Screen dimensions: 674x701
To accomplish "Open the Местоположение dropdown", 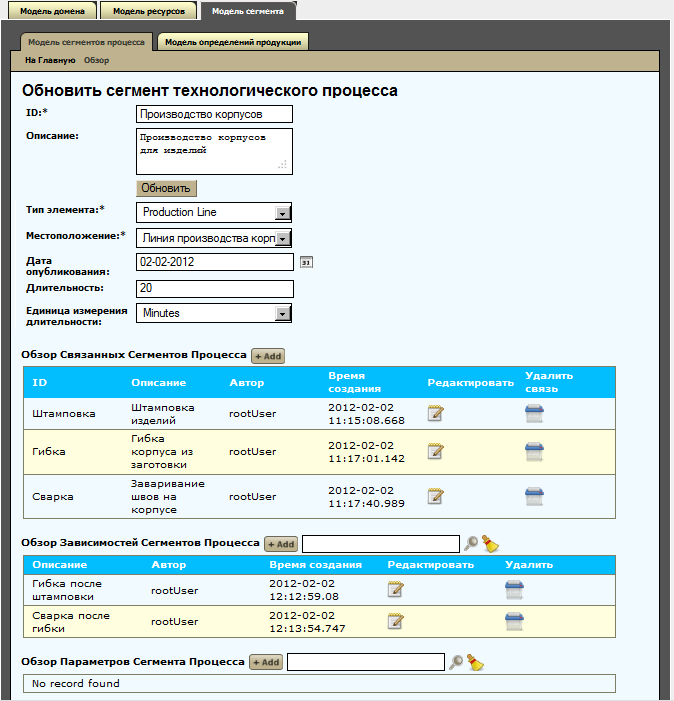I will pos(214,238).
